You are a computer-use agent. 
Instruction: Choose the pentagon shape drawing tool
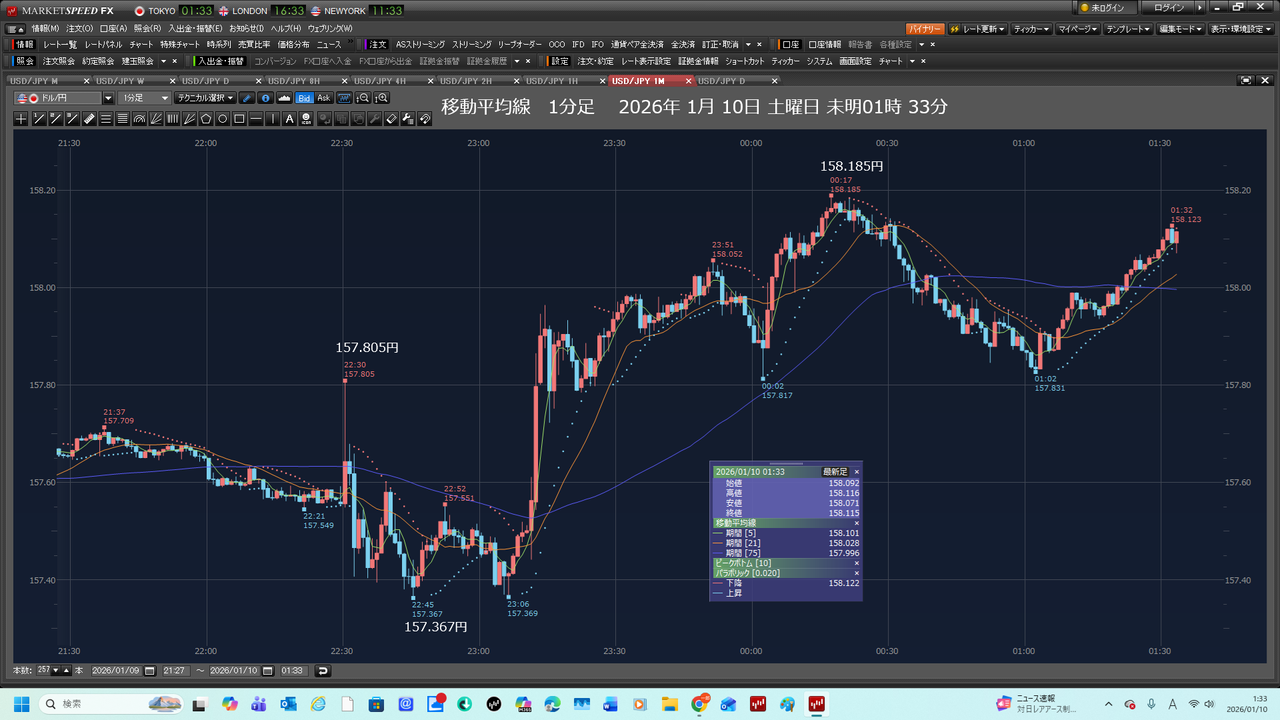pos(206,119)
